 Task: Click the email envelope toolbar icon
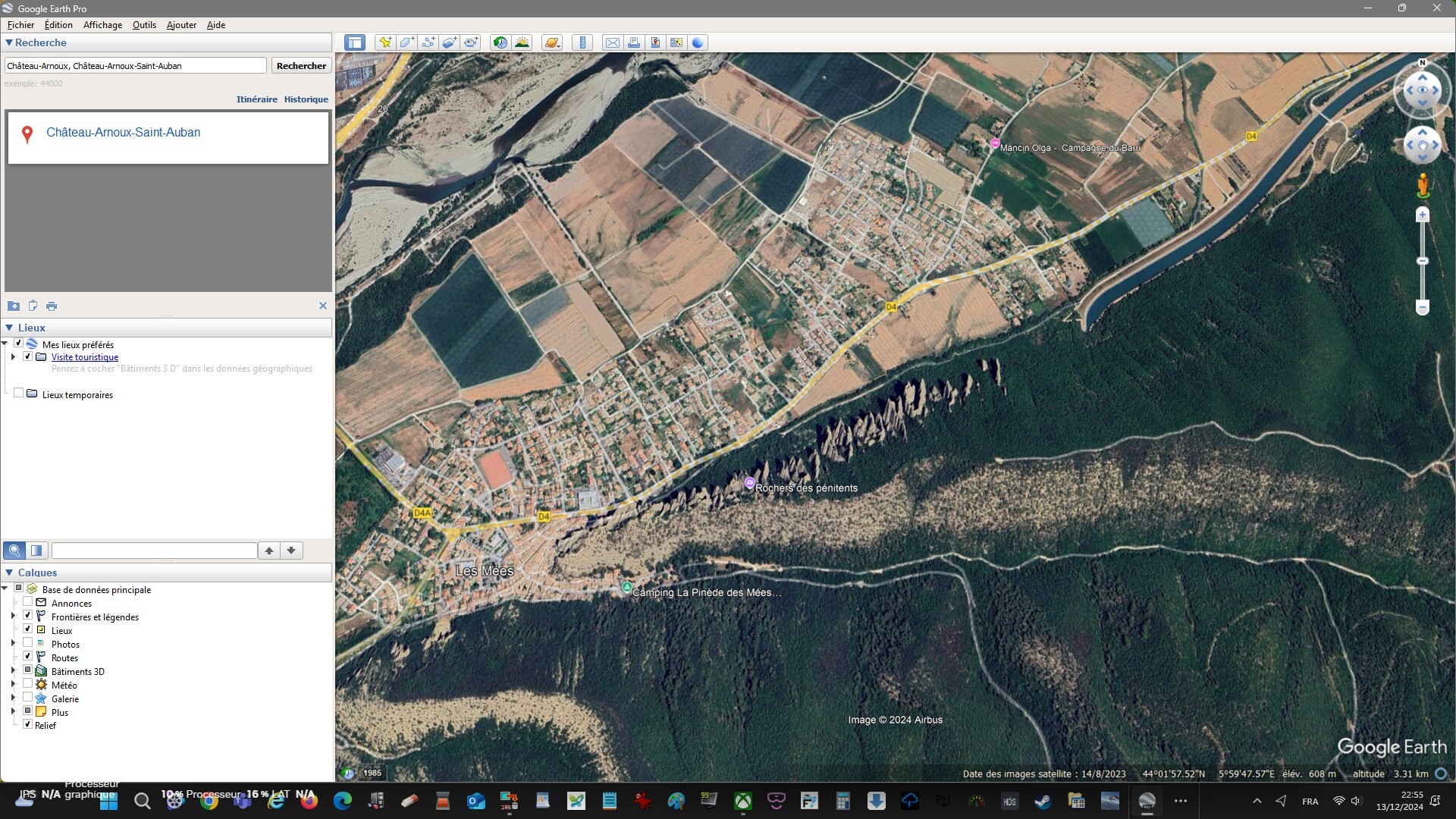(612, 42)
